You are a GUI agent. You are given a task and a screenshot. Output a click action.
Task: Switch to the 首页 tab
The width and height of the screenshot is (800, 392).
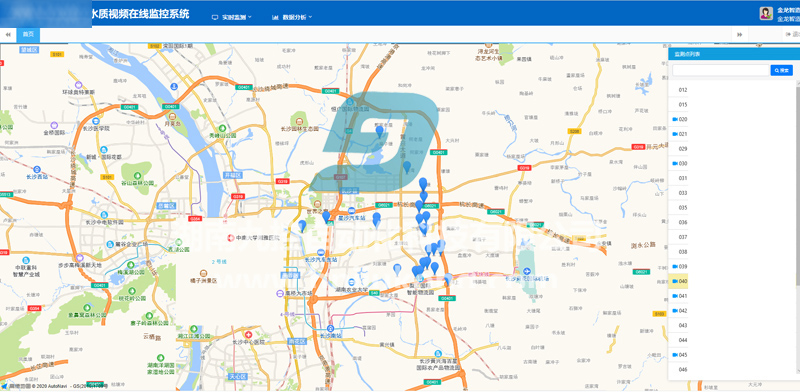click(28, 34)
